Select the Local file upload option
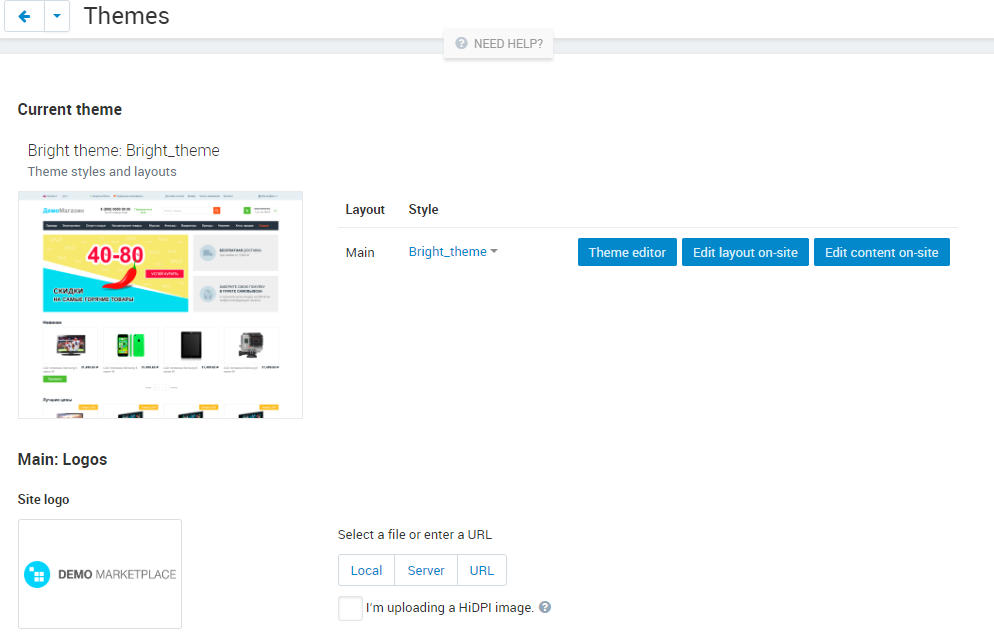994x634 pixels. (x=366, y=570)
